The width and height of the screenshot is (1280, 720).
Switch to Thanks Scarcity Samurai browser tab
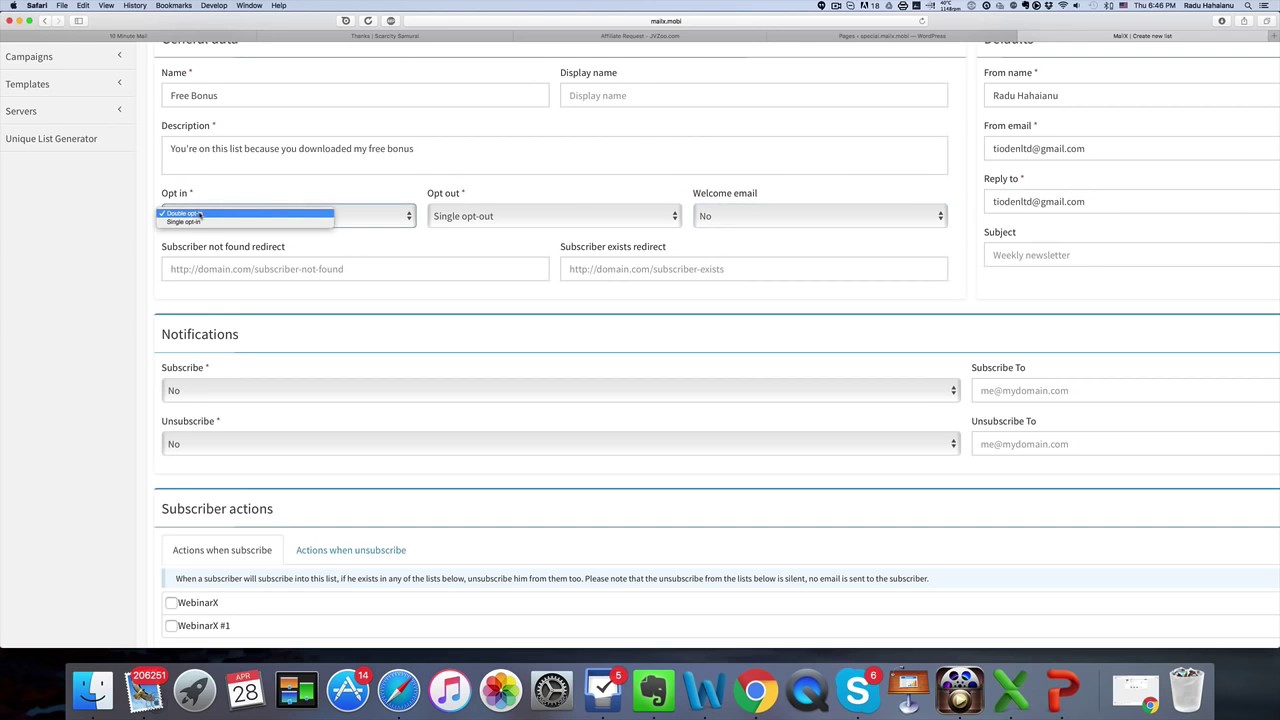(x=384, y=36)
